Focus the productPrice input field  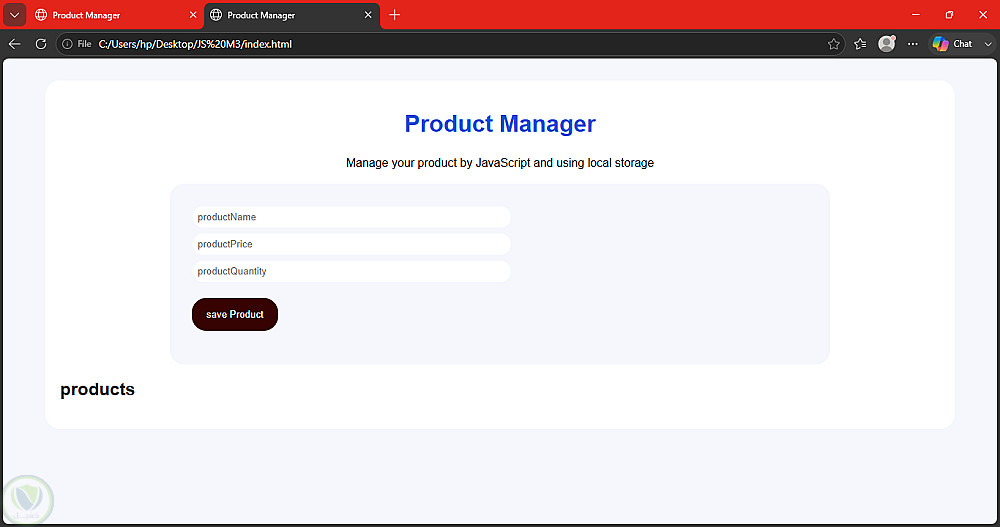tap(351, 244)
